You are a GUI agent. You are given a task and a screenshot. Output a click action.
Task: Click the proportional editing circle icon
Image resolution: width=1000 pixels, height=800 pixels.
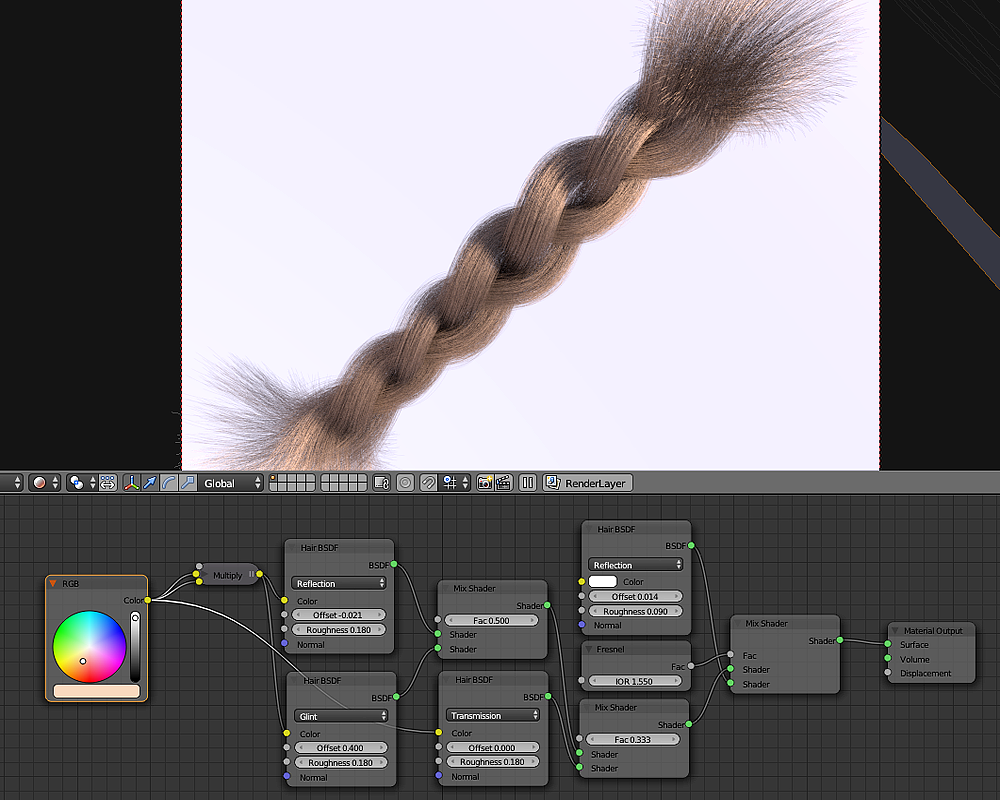pos(405,483)
